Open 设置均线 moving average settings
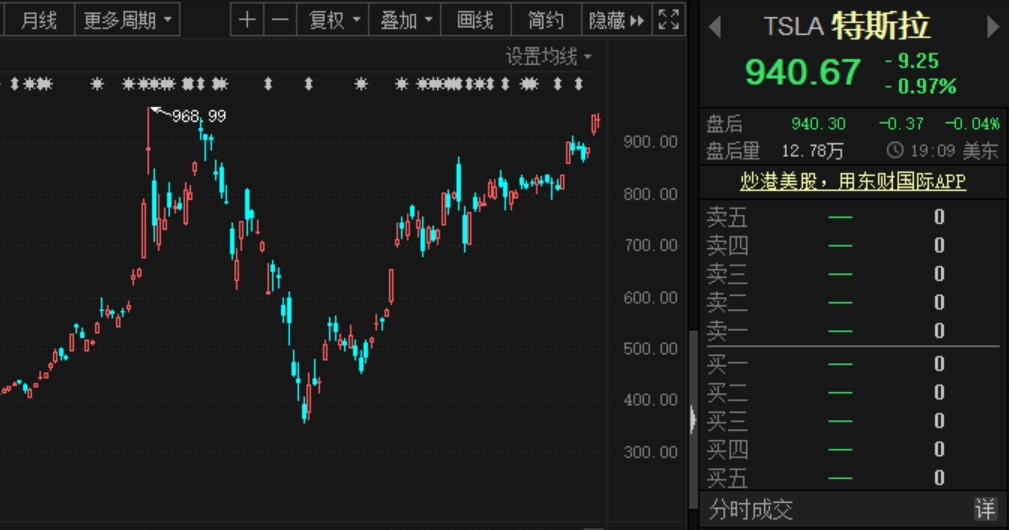Screen dimensions: 1009x530 (548, 57)
